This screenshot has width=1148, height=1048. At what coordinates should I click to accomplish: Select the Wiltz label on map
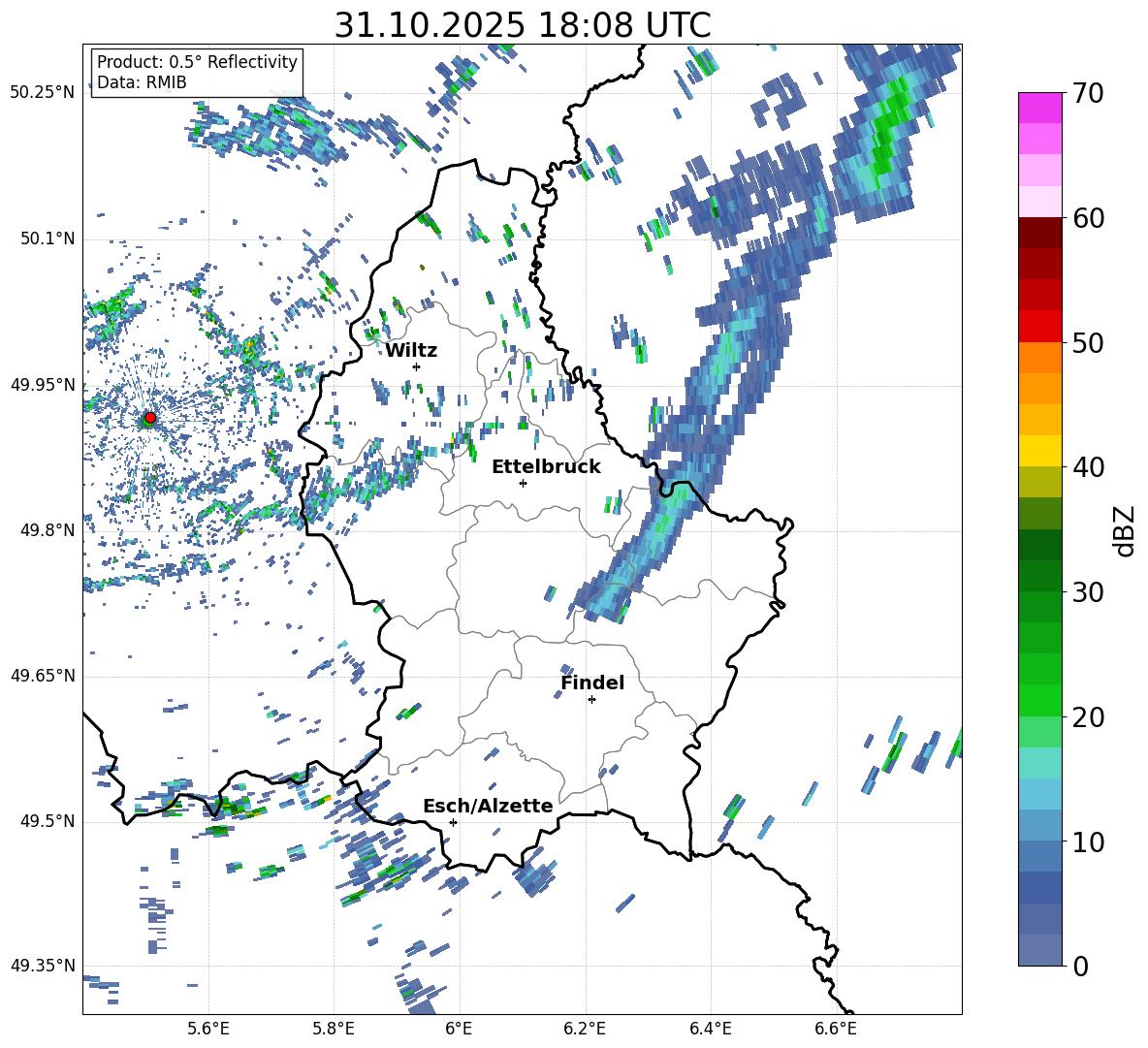coord(411,351)
